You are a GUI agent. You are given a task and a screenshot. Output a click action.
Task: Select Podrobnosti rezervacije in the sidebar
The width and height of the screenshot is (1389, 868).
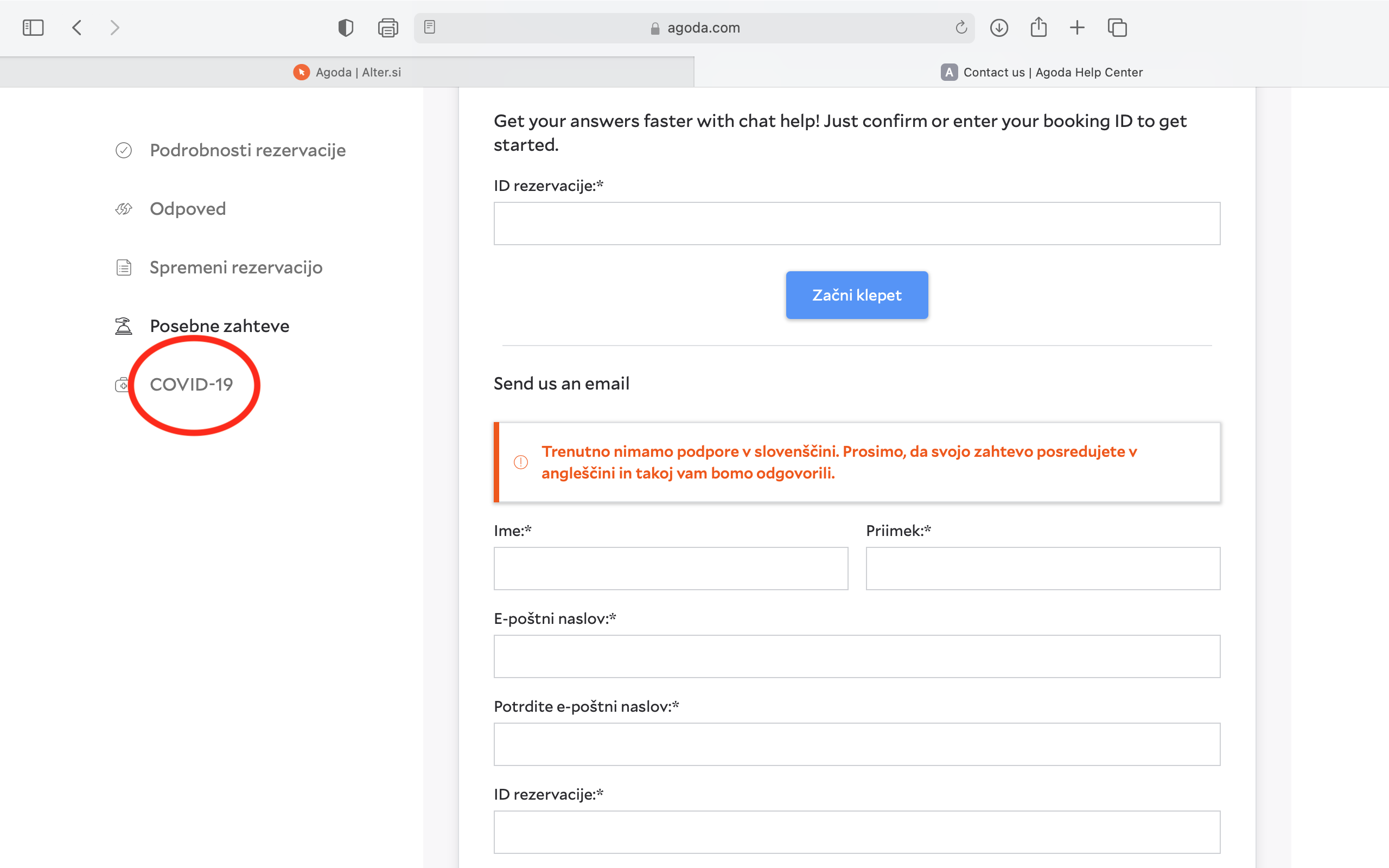tap(247, 150)
